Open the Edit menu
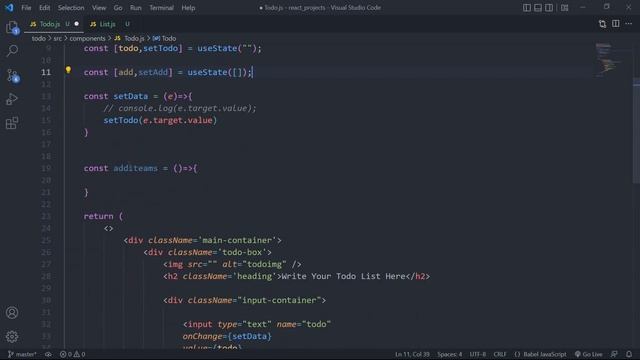This screenshot has width=640, height=360. 44,8
